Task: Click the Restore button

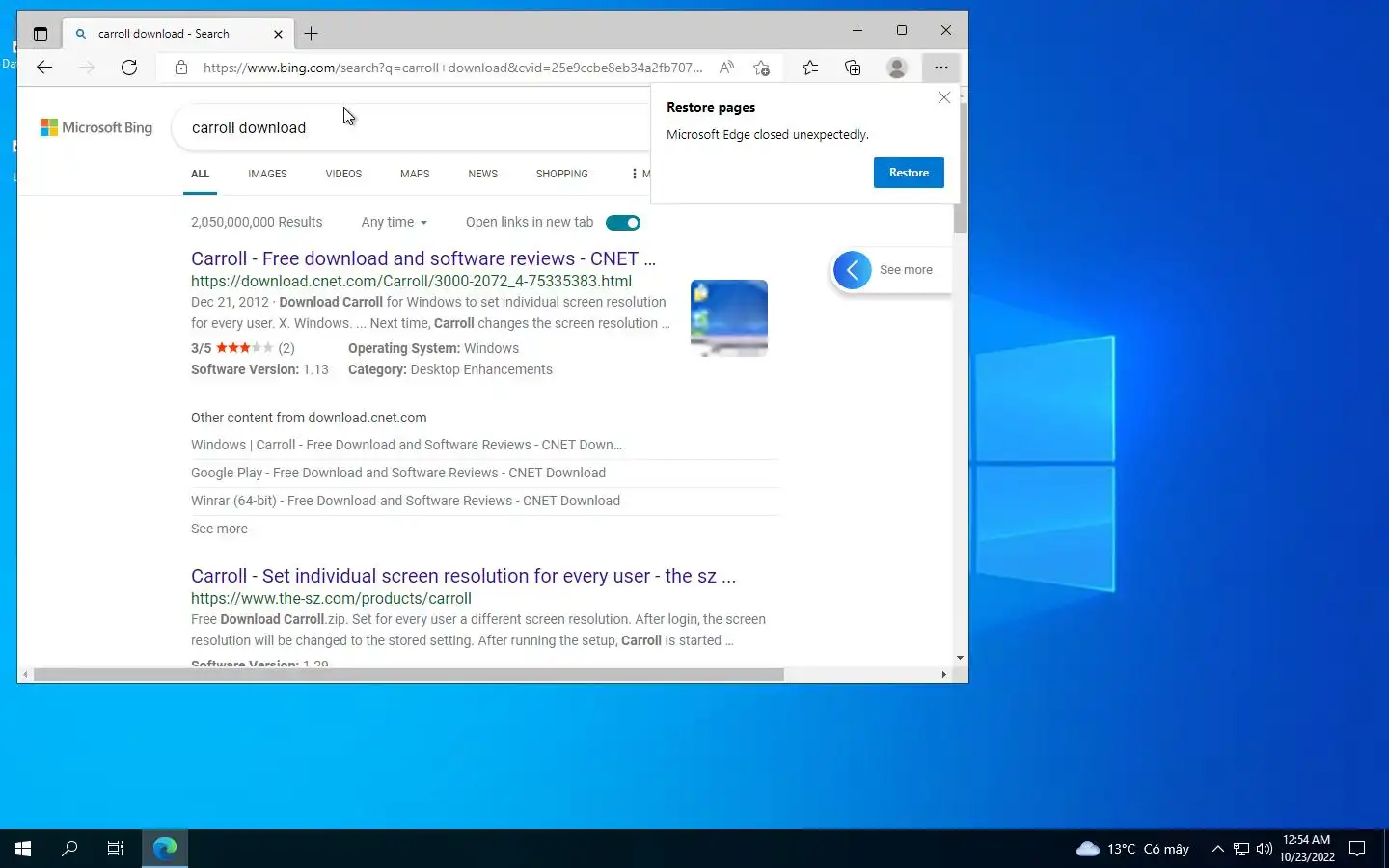Action: pos(909,173)
